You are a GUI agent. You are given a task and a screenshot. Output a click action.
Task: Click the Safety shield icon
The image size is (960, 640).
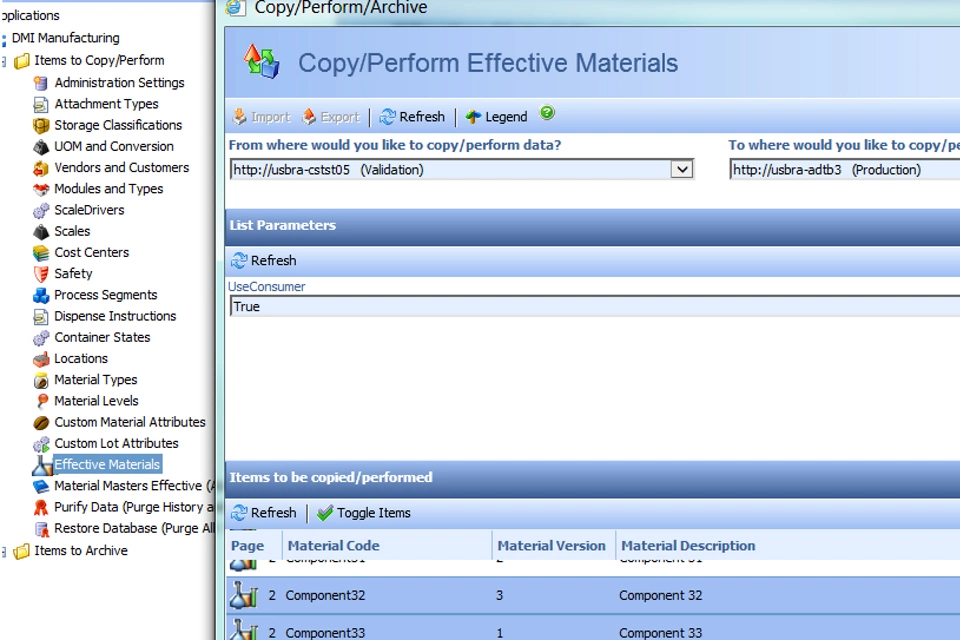pos(40,274)
